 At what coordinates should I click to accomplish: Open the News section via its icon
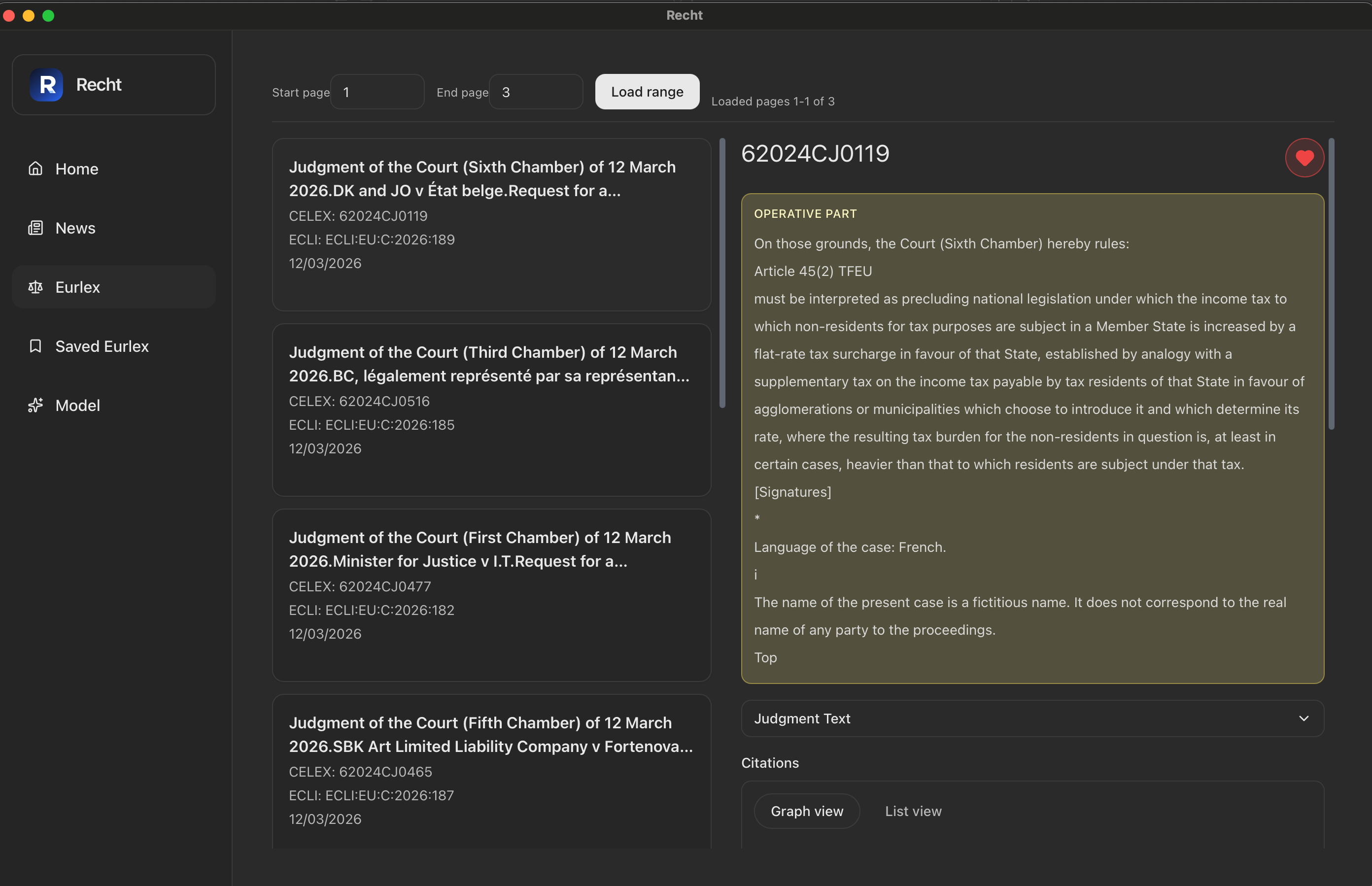click(35, 228)
